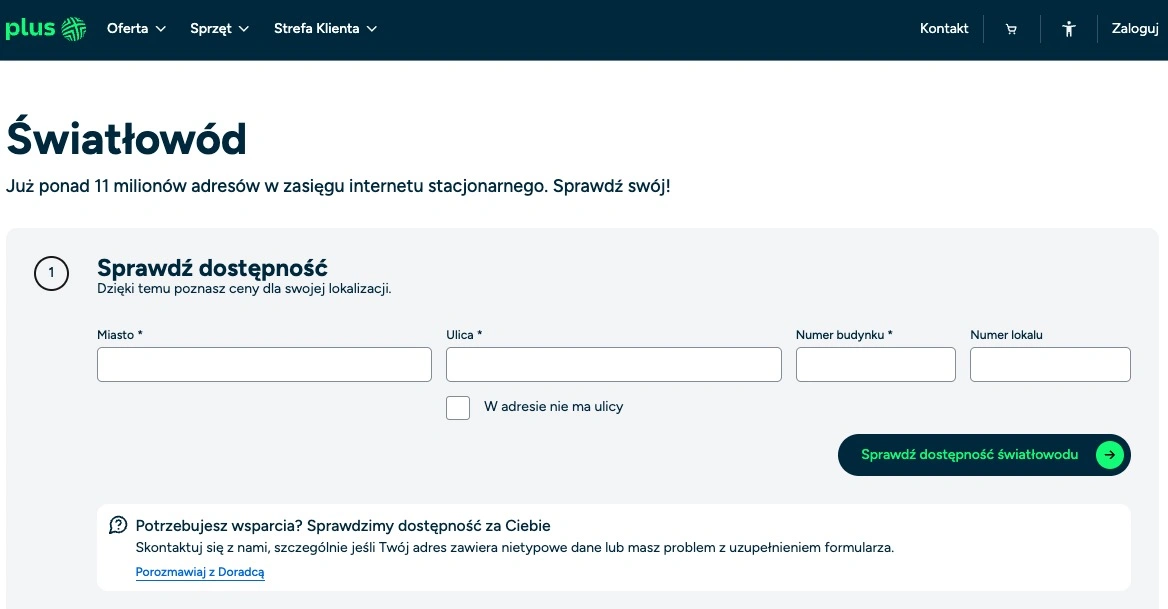
Task: Click the support chat bubble icon
Action: [x=118, y=525]
